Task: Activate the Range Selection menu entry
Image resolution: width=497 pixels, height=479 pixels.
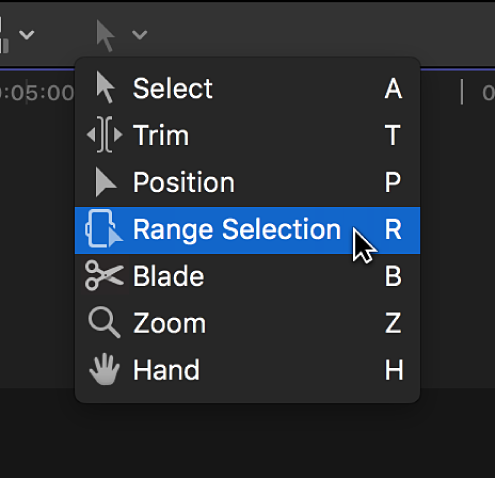Action: pos(247,230)
